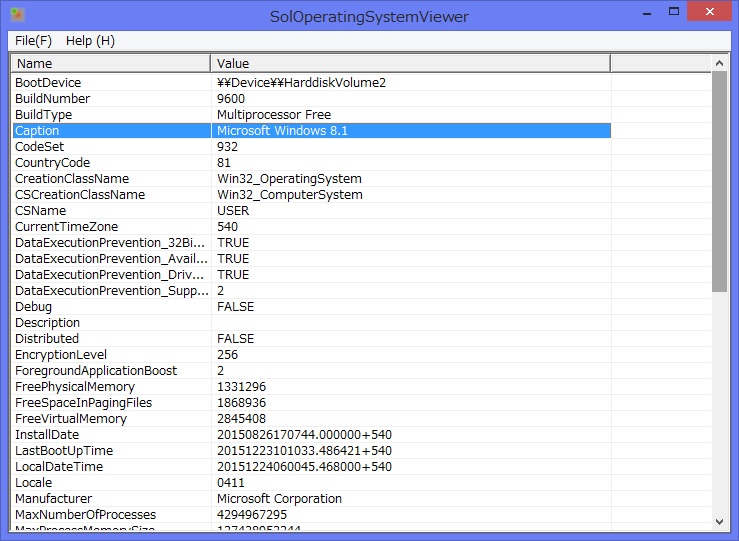This screenshot has height=541, width=739.
Task: Click the value Microsoft Windows 8.1
Action: [x=282, y=131]
